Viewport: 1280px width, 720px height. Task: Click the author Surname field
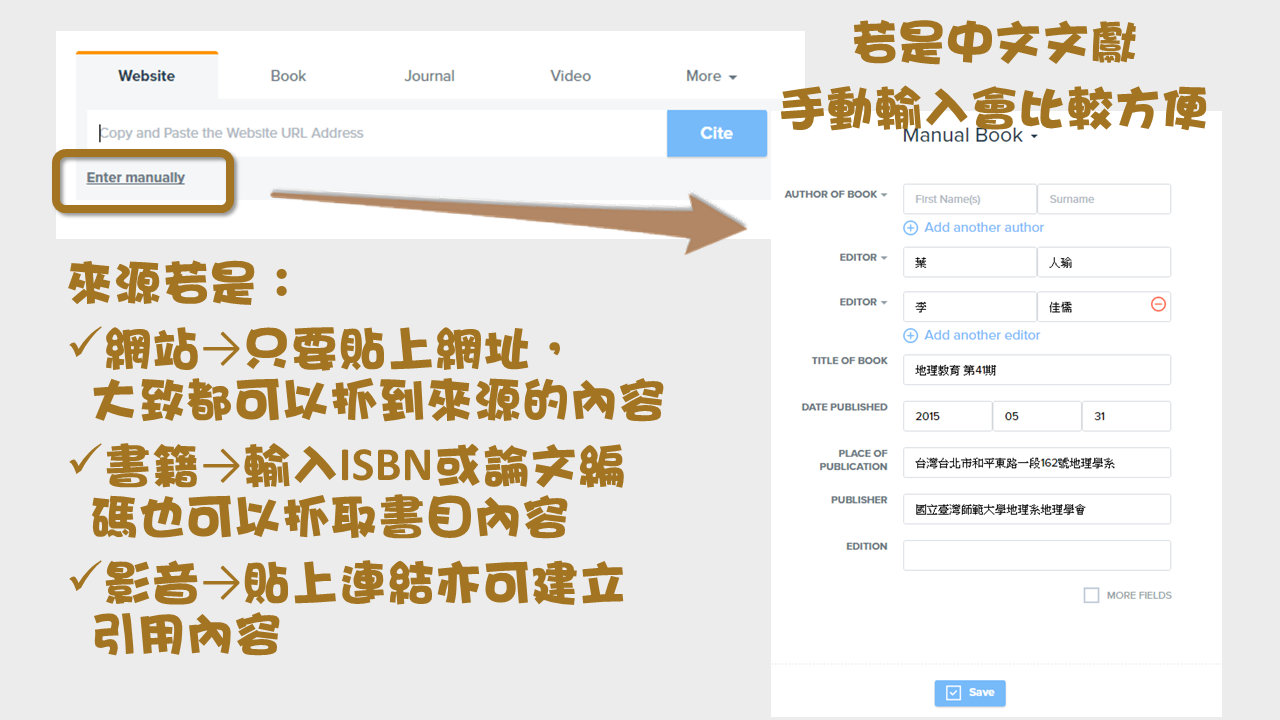1104,199
